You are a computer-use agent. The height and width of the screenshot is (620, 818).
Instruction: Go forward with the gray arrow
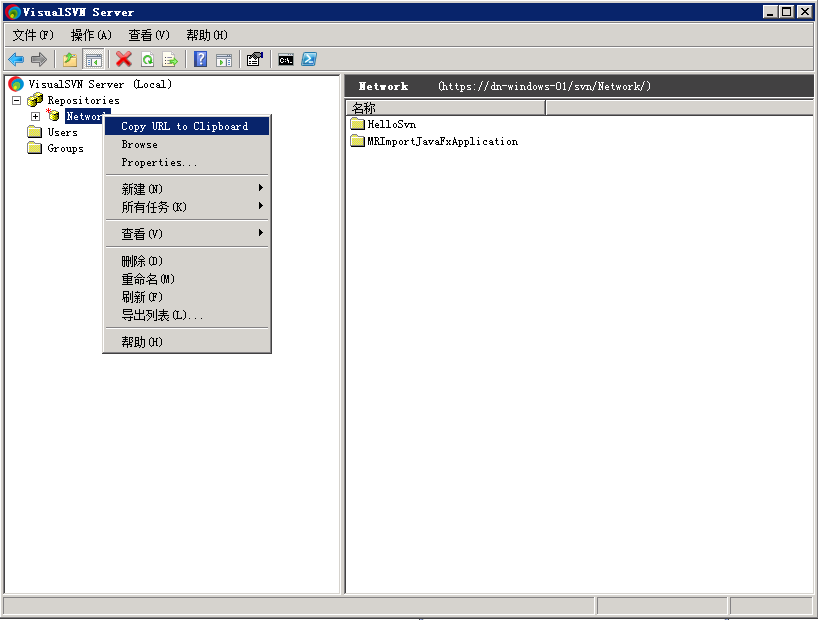[x=39, y=59]
